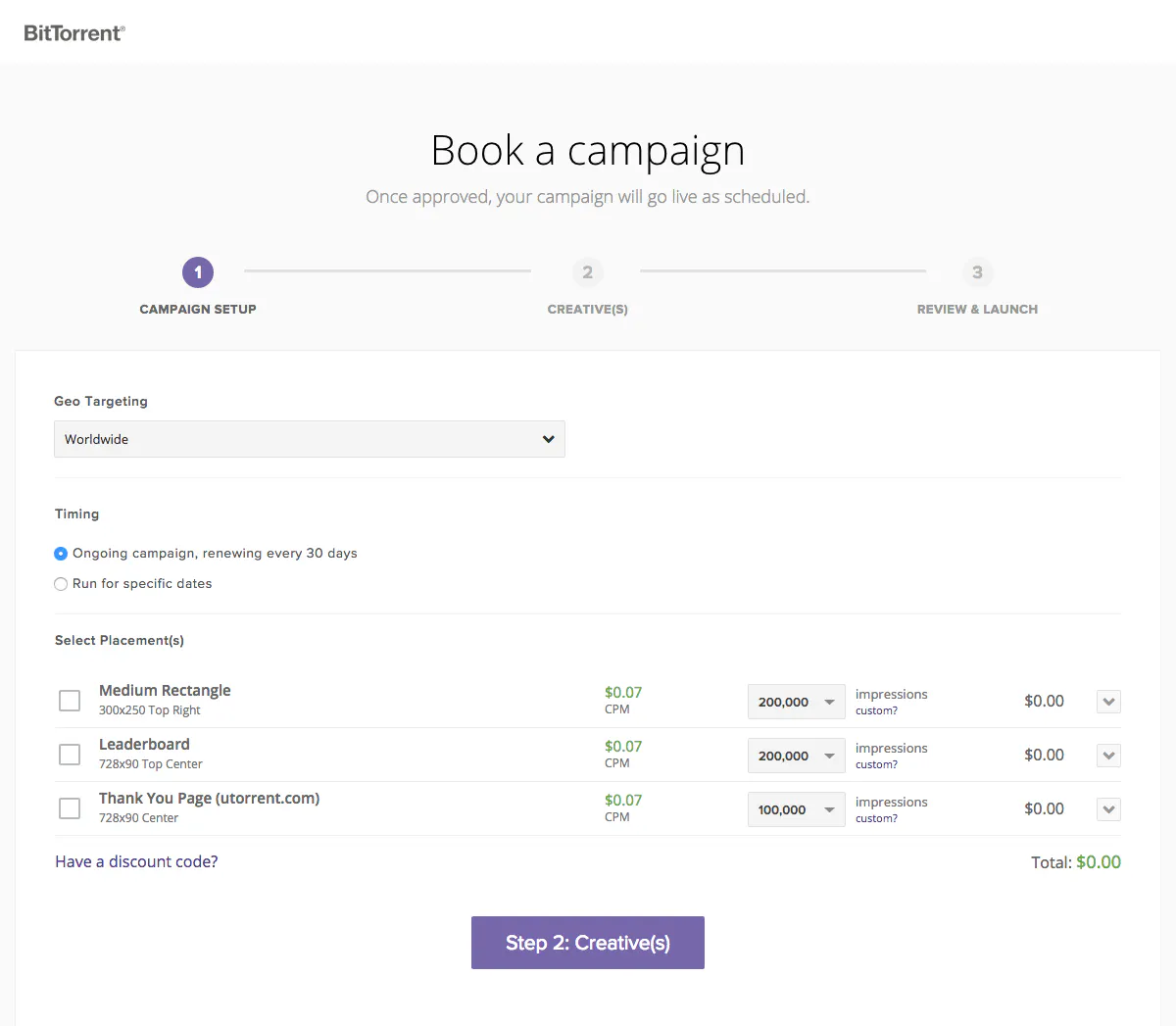Click custom? link for Medium Rectangle
The height and width of the screenshot is (1026, 1176).
tap(876, 710)
